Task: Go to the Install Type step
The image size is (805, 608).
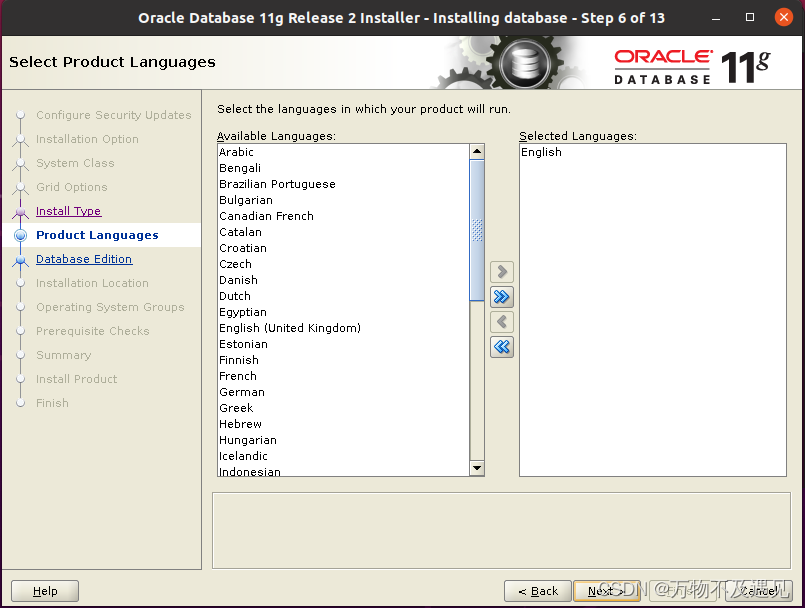Action: pyautogui.click(x=68, y=211)
